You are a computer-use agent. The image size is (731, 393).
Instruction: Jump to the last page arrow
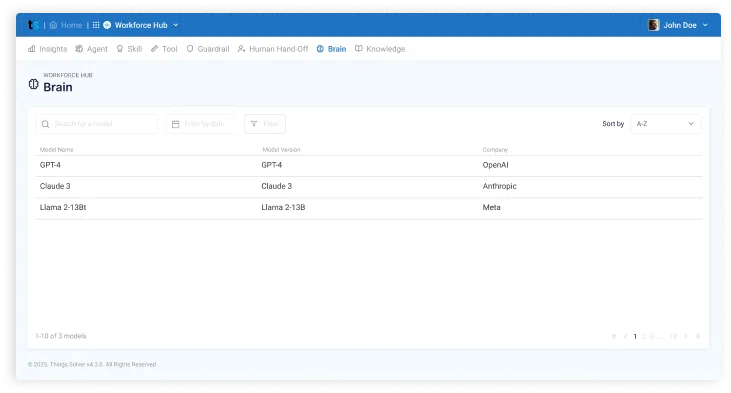click(x=698, y=336)
